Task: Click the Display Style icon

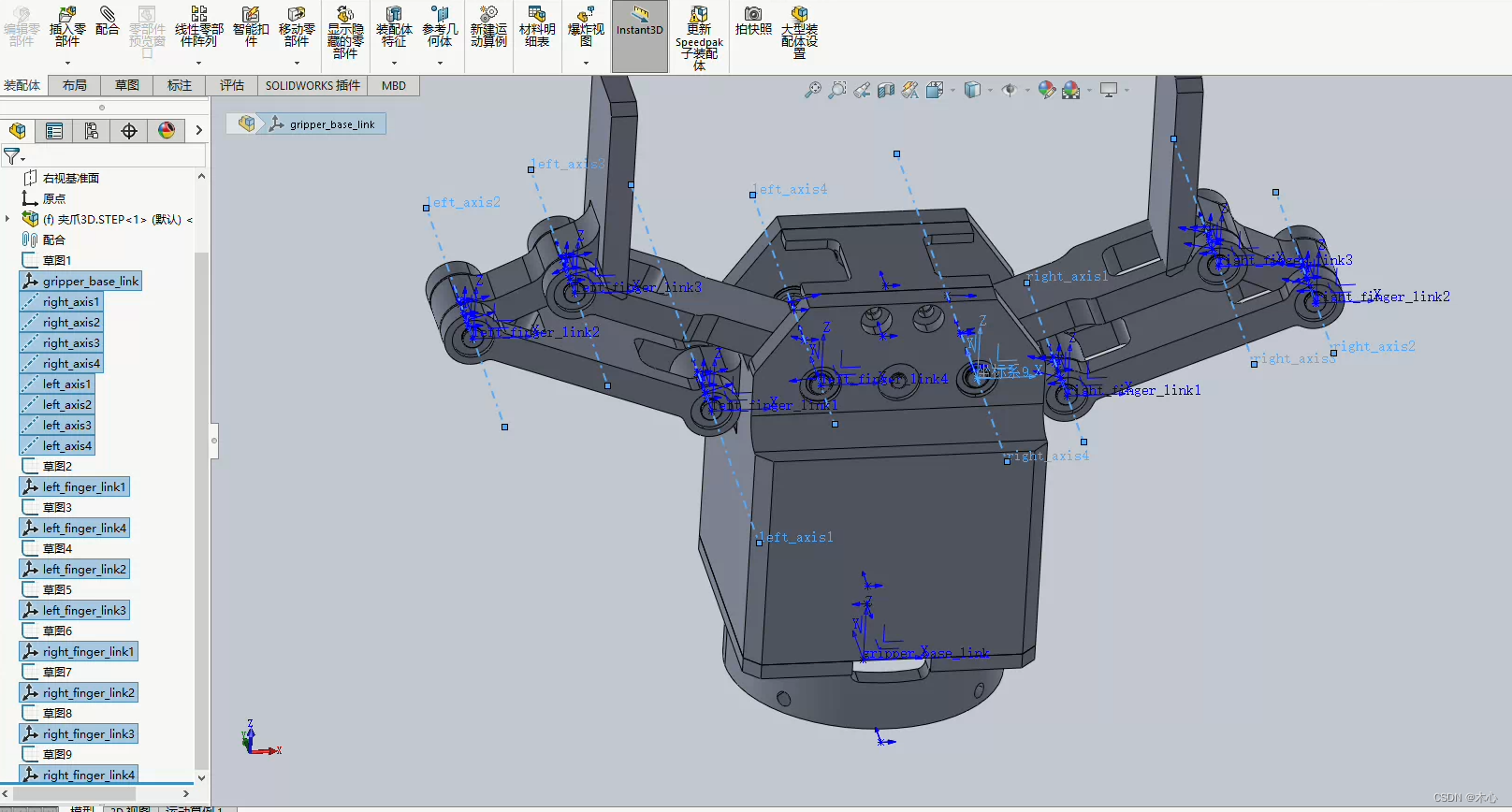Action: [973, 90]
